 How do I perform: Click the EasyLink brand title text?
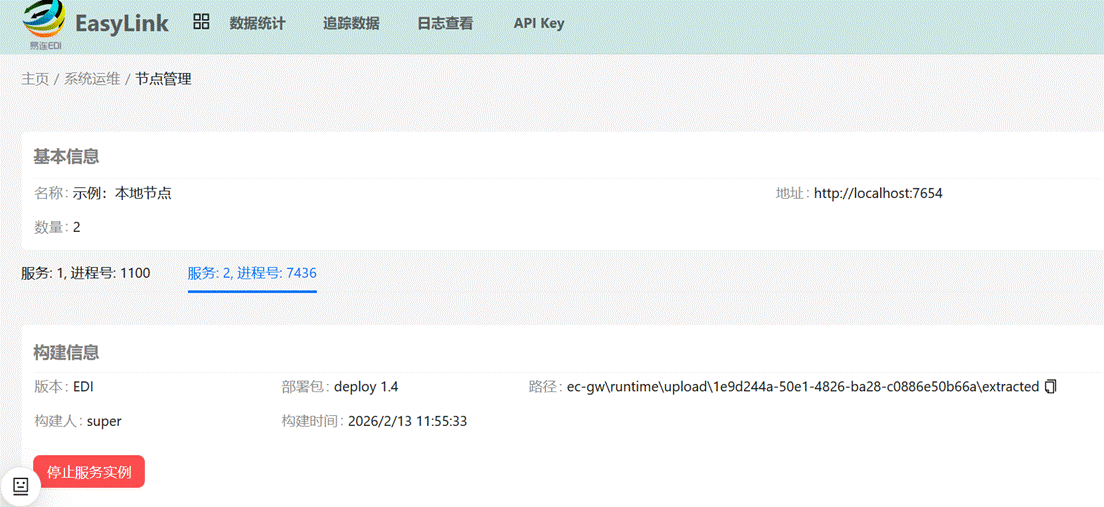click(122, 22)
